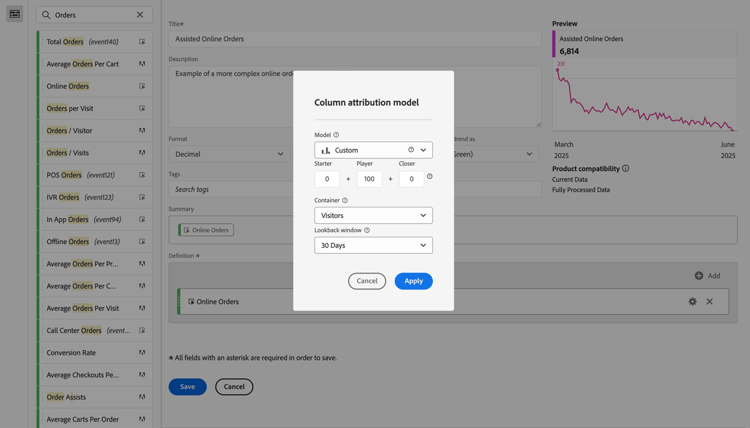Click the icon beside Orders / Visits
750x428 pixels.
(x=142, y=153)
